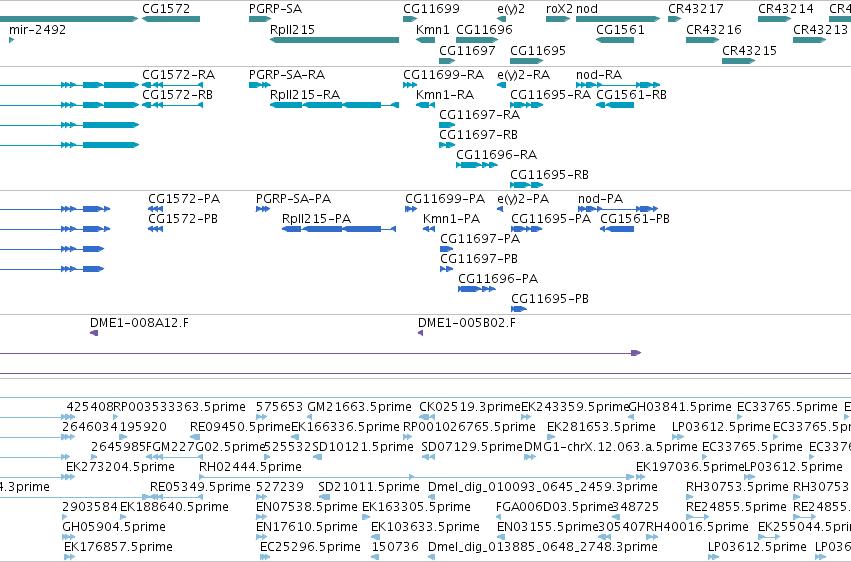Click the CR43216 gene label
This screenshot has width=851, height=562.
[x=714, y=29]
